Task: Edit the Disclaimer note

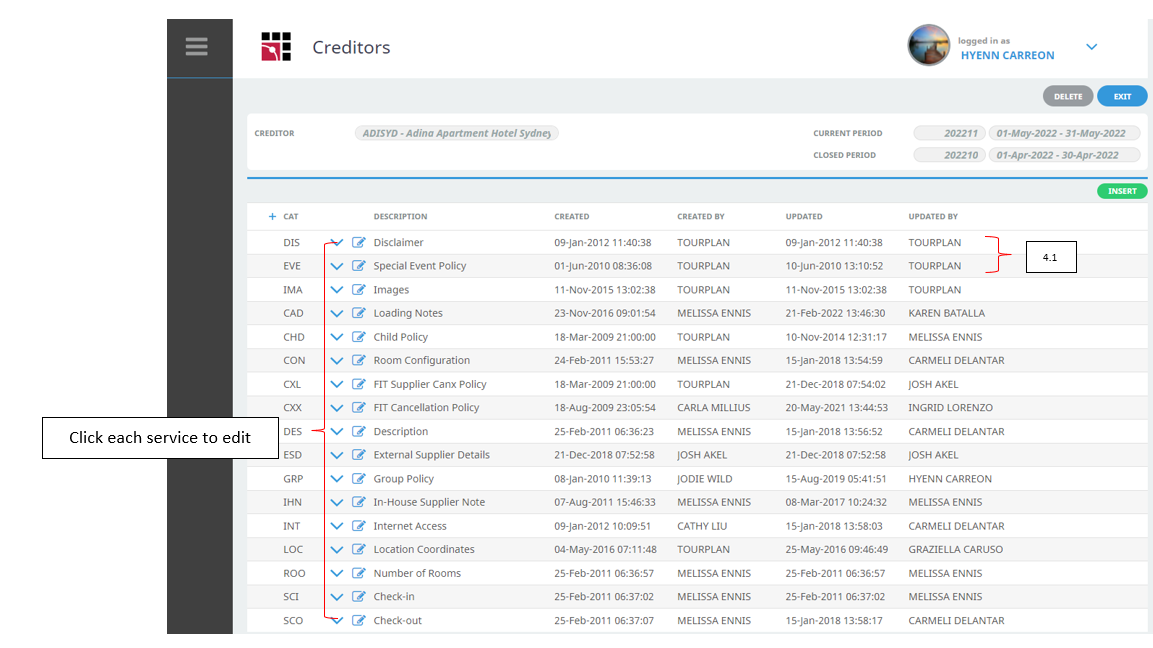Action: [359, 242]
